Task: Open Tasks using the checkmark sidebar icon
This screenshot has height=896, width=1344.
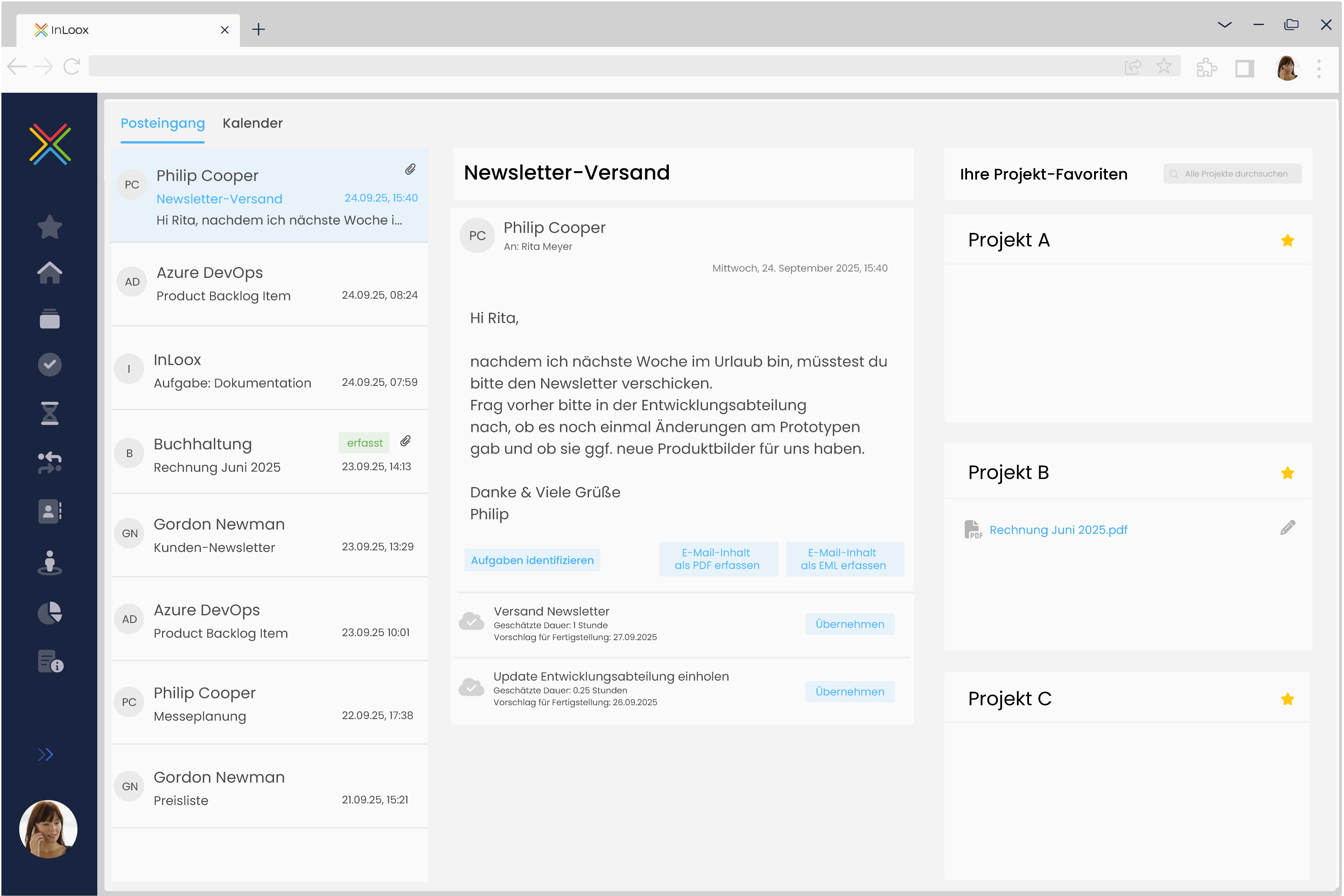Action: click(49, 364)
